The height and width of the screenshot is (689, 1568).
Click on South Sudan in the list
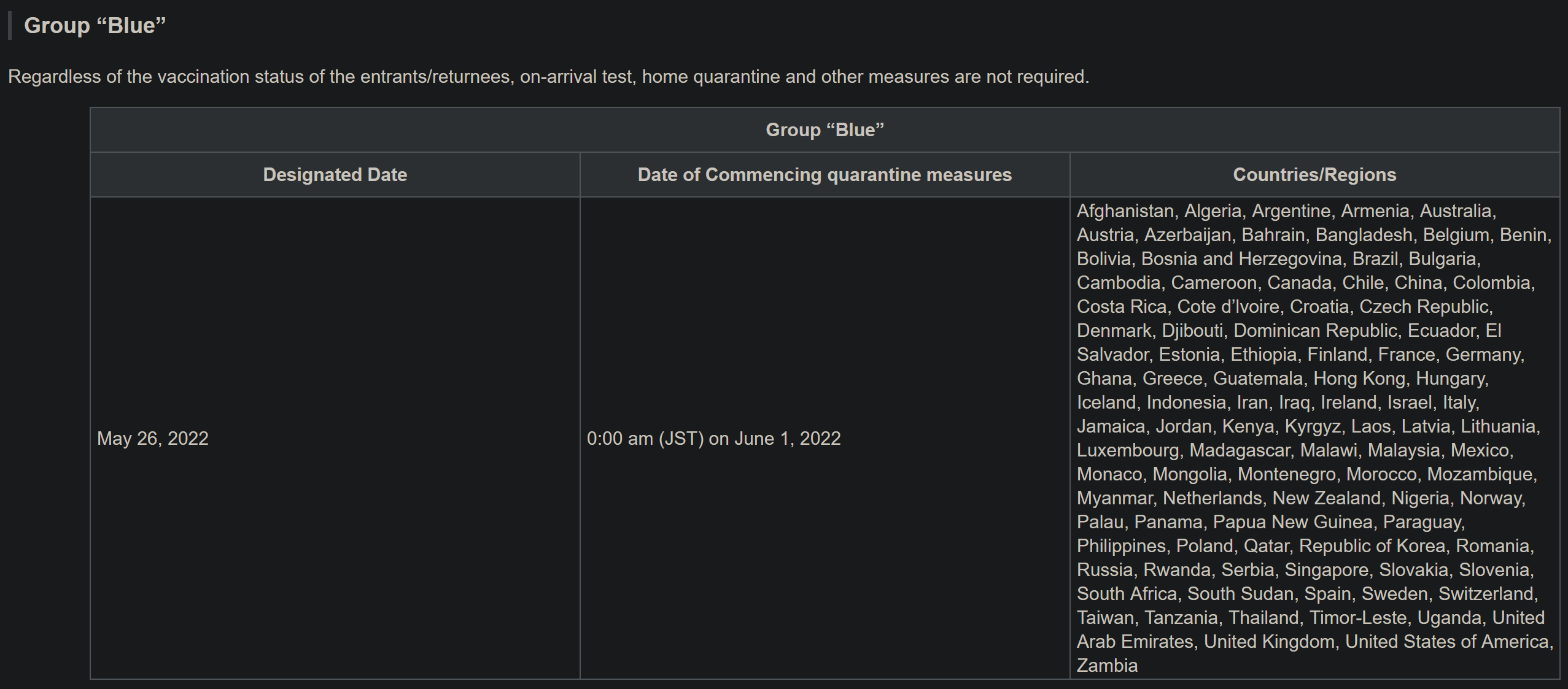pyautogui.click(x=1240, y=594)
